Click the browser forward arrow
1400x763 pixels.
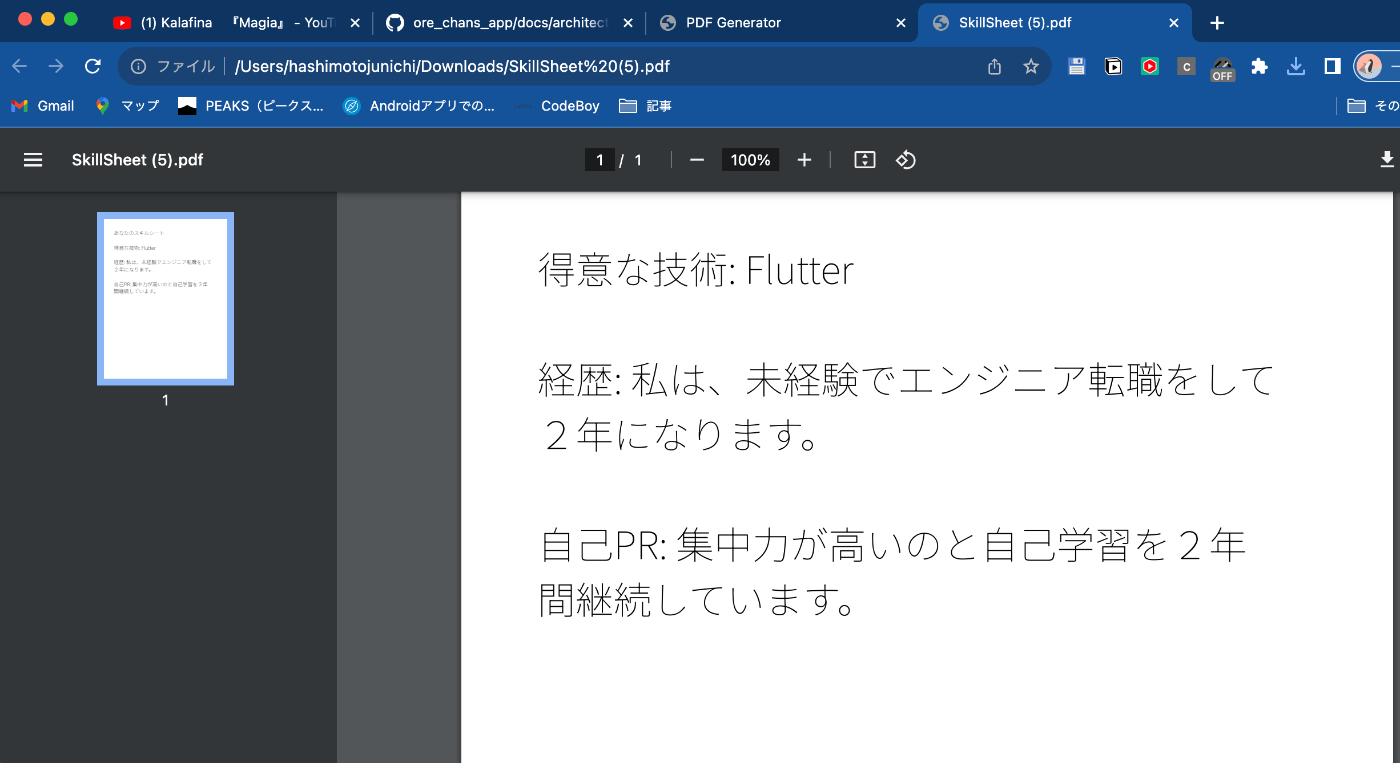pyautogui.click(x=56, y=66)
